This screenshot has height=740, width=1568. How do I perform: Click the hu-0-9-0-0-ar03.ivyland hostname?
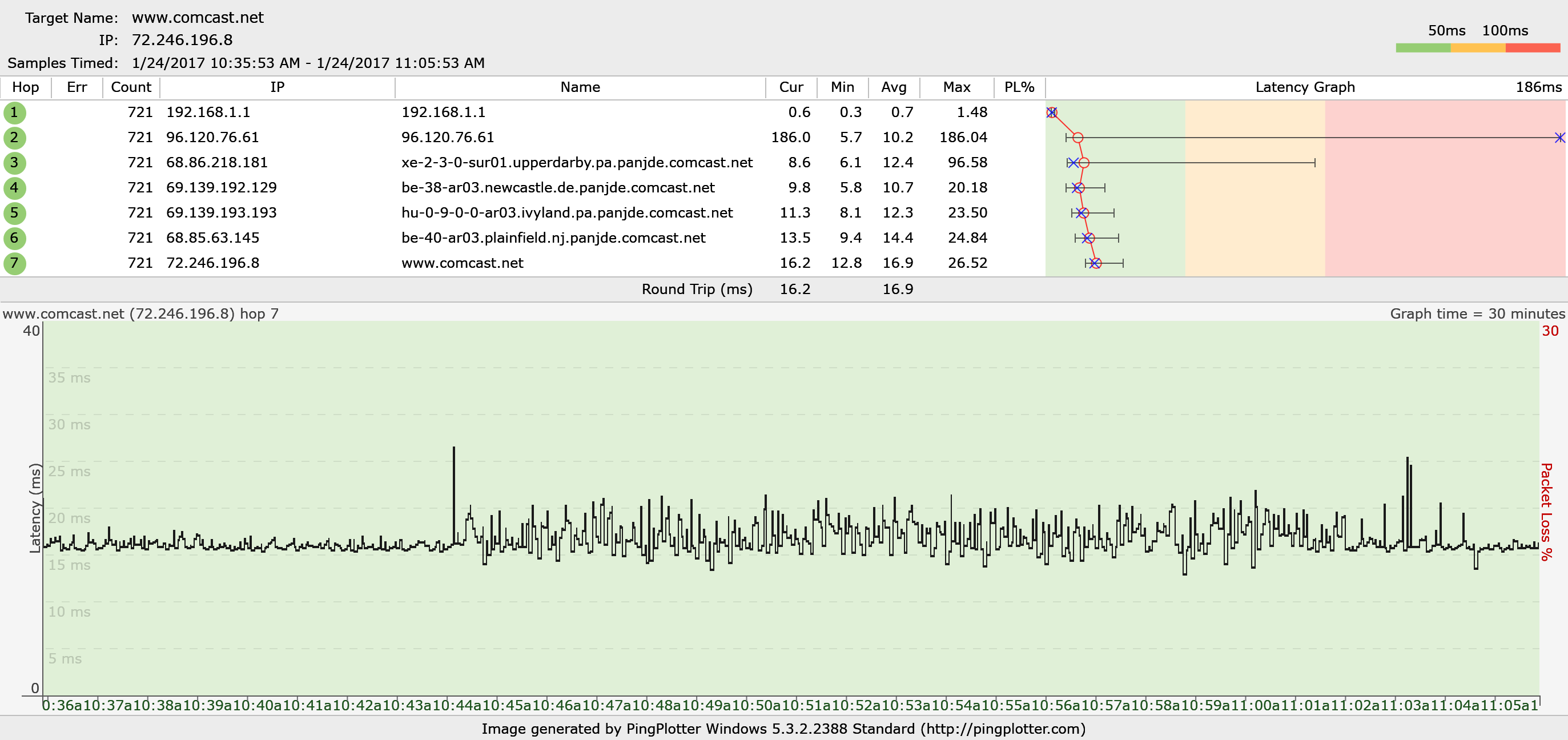566,212
